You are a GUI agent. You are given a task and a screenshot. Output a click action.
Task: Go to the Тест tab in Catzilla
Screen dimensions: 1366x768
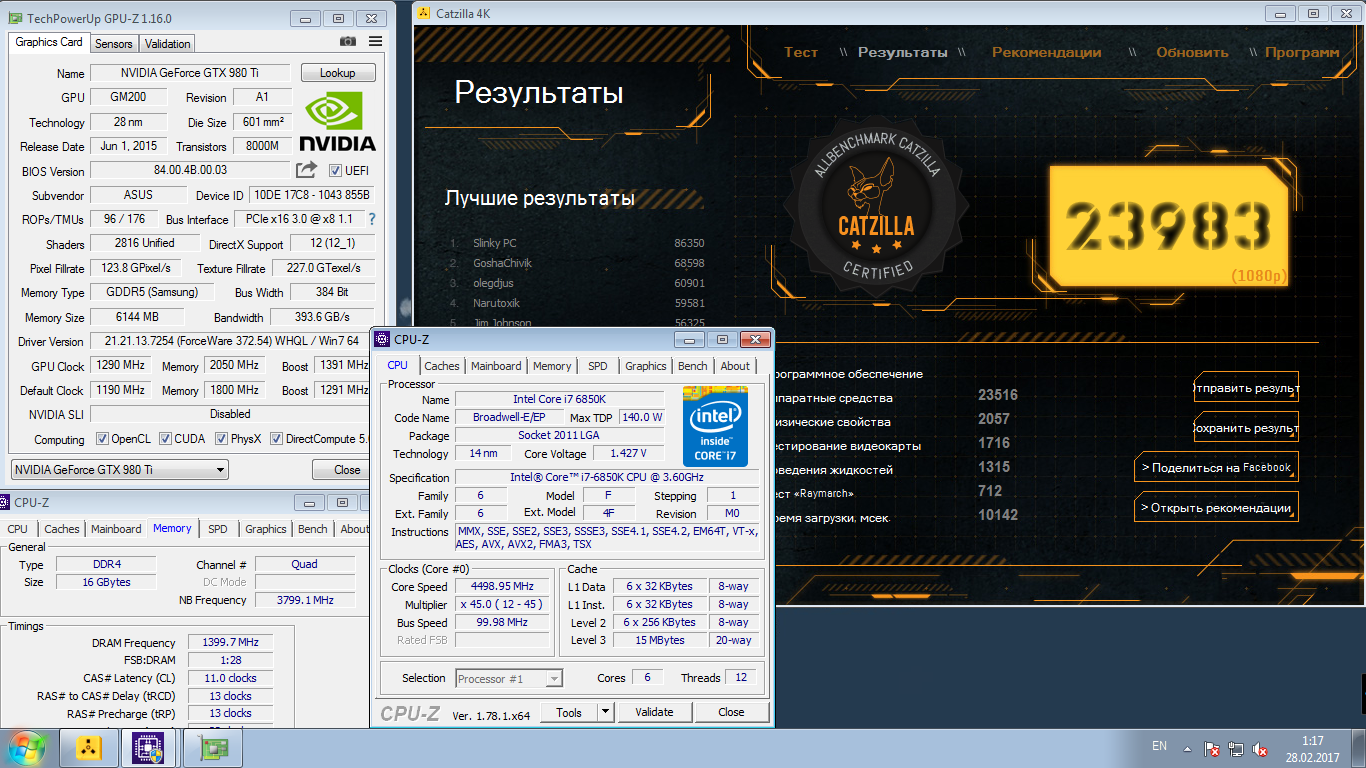pos(801,52)
